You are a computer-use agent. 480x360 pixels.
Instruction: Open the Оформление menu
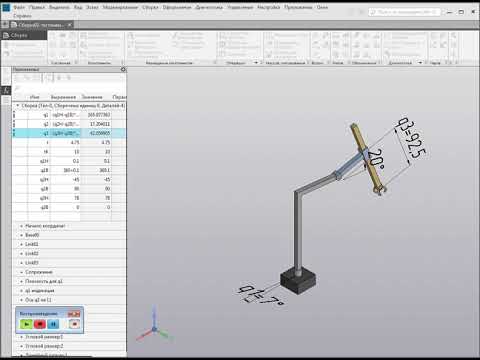coord(177,7)
